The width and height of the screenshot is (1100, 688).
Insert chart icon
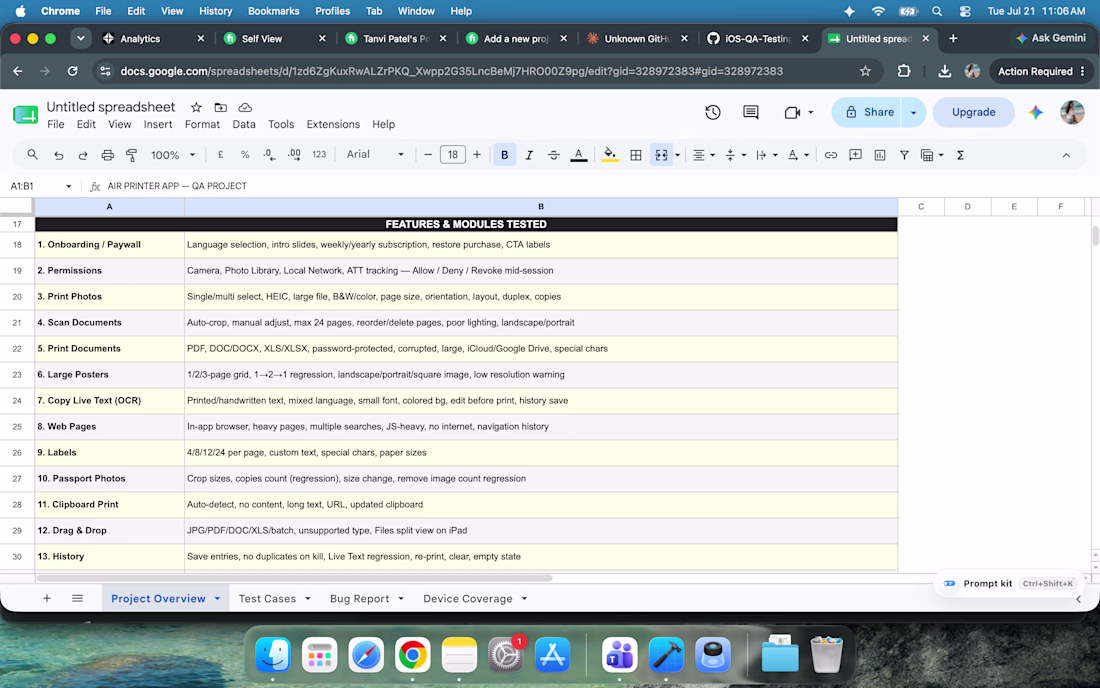pos(880,155)
